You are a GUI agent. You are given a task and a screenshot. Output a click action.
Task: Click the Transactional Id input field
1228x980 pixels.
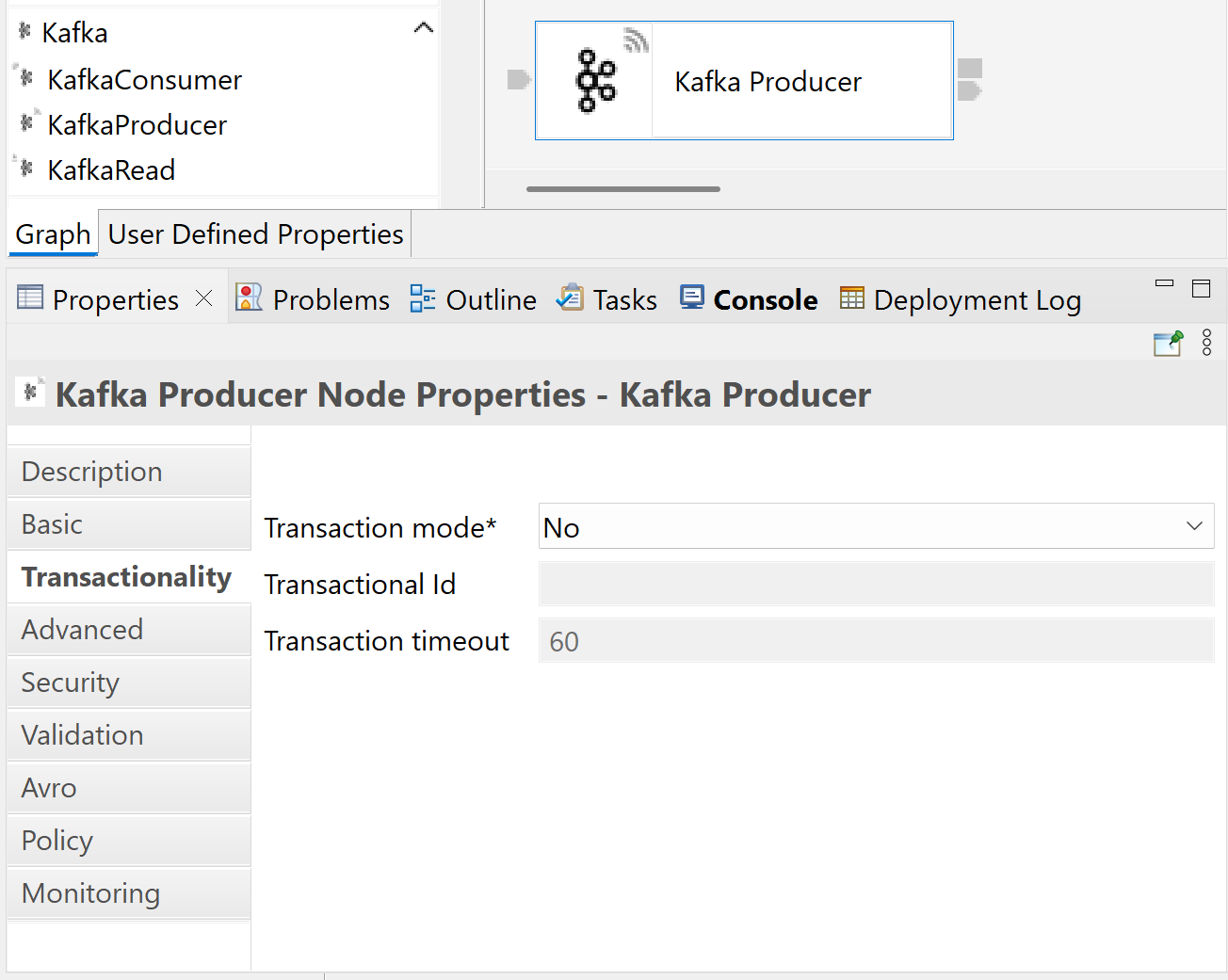click(876, 585)
